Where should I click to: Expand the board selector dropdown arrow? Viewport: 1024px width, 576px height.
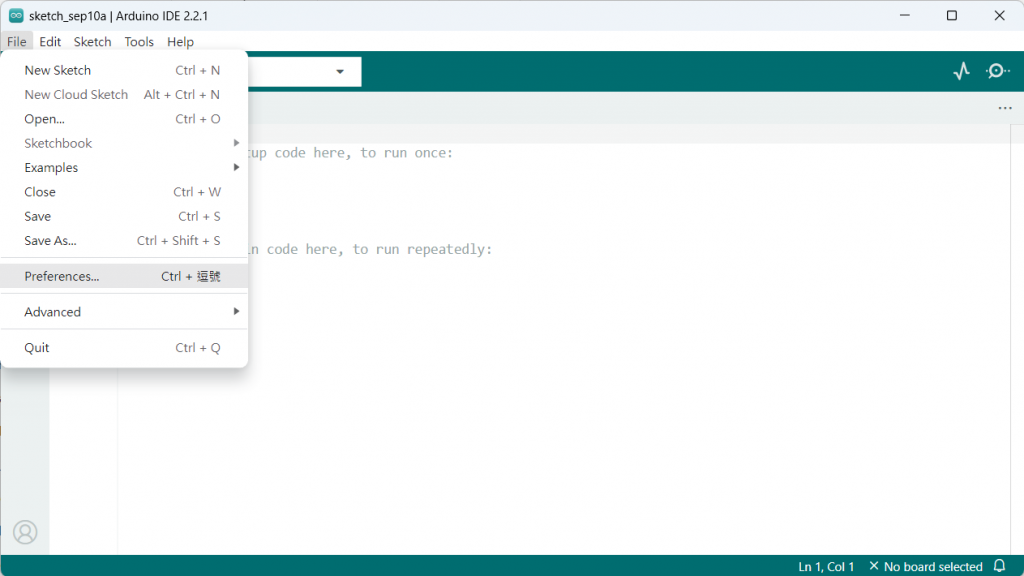[x=340, y=71]
